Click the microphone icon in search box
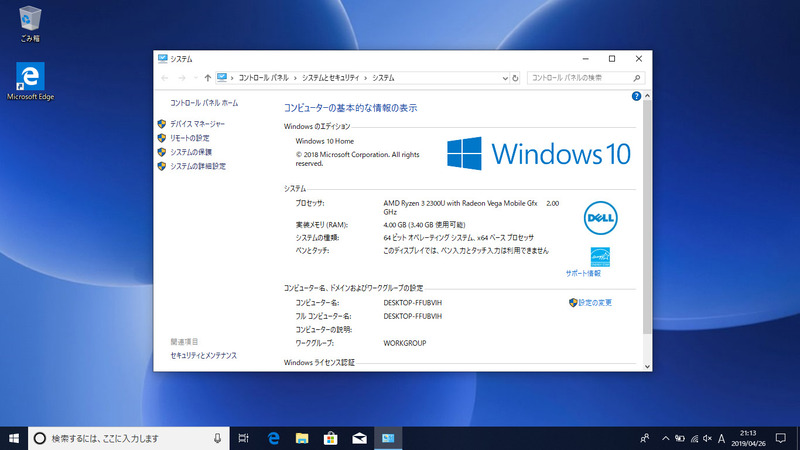Image resolution: width=800 pixels, height=450 pixels. coord(217,438)
